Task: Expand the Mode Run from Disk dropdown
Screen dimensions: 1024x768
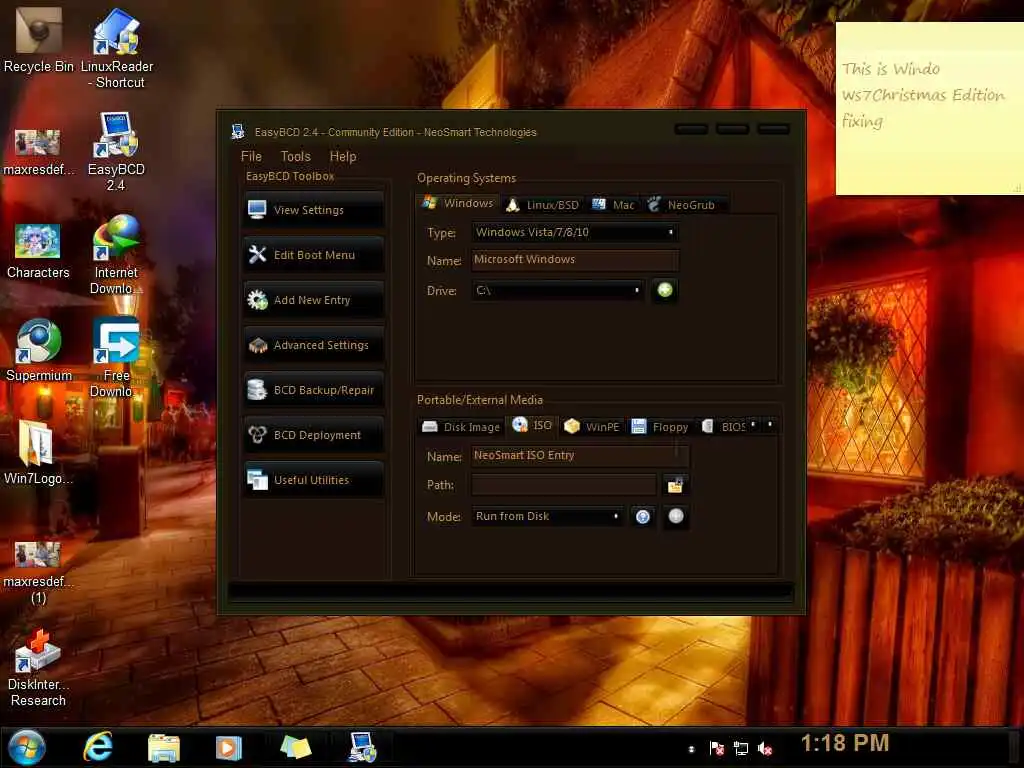Action: pos(547,516)
